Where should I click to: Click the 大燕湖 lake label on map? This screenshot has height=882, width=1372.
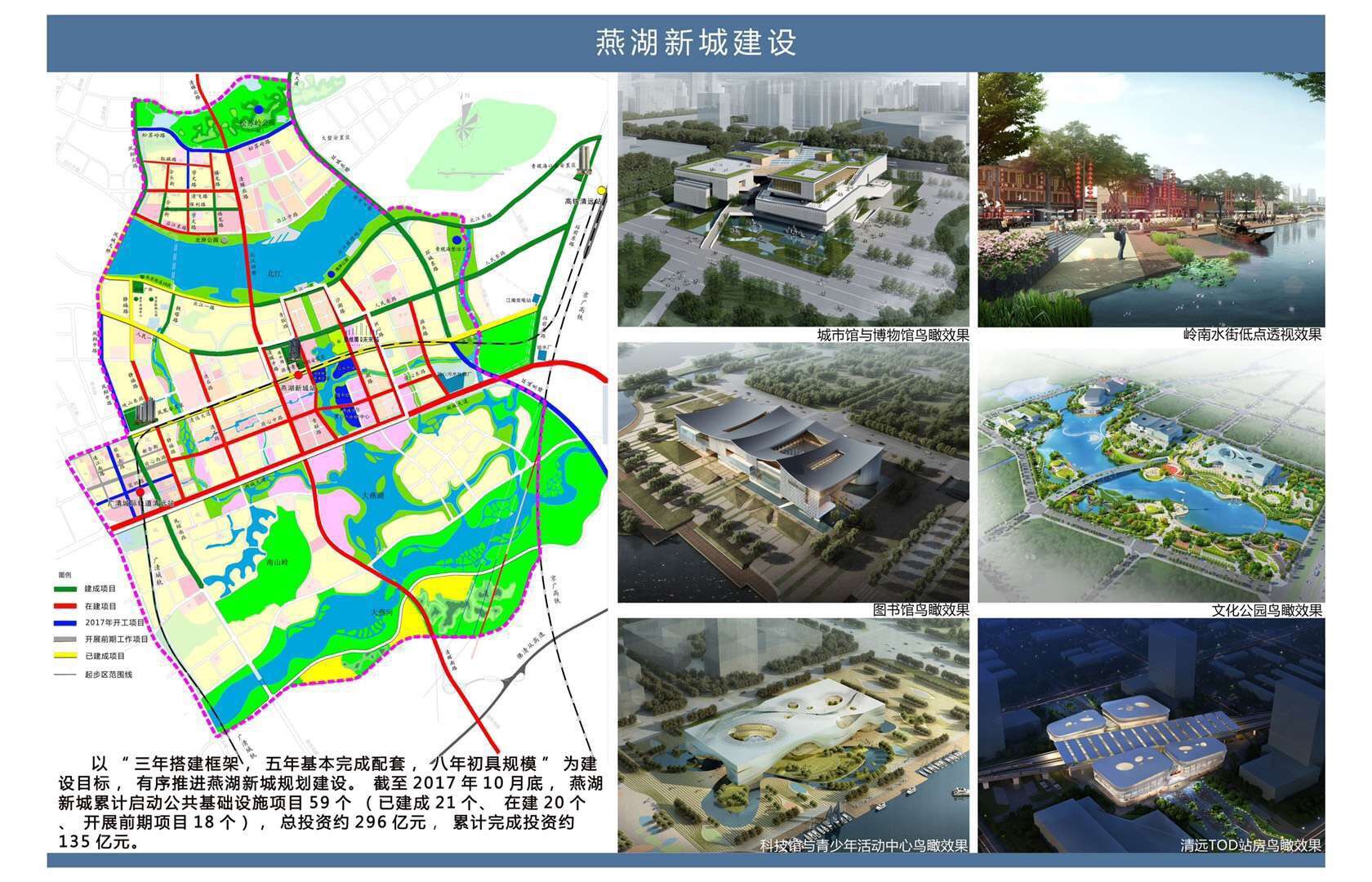pyautogui.click(x=372, y=497)
